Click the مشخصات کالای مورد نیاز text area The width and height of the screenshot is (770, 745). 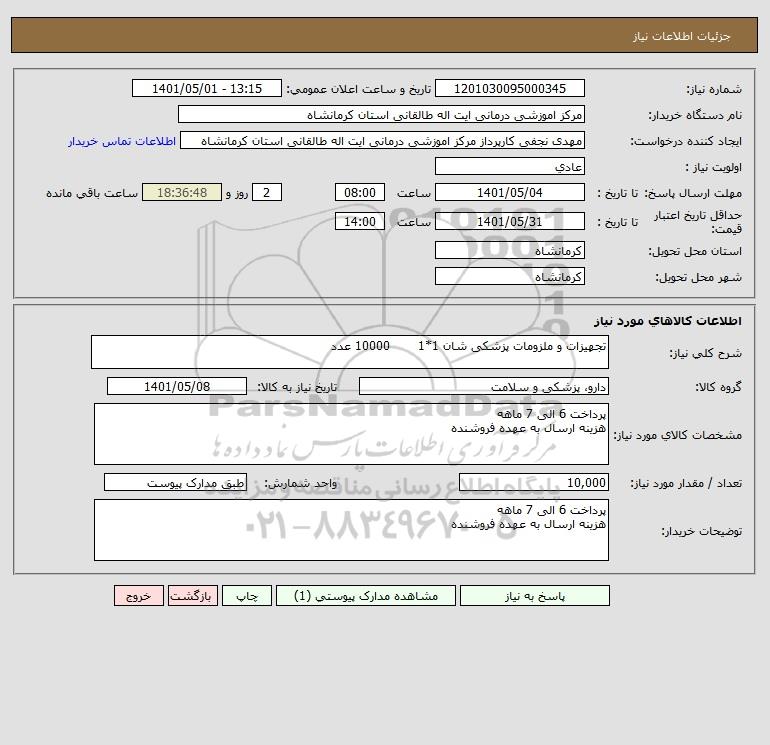351,434
